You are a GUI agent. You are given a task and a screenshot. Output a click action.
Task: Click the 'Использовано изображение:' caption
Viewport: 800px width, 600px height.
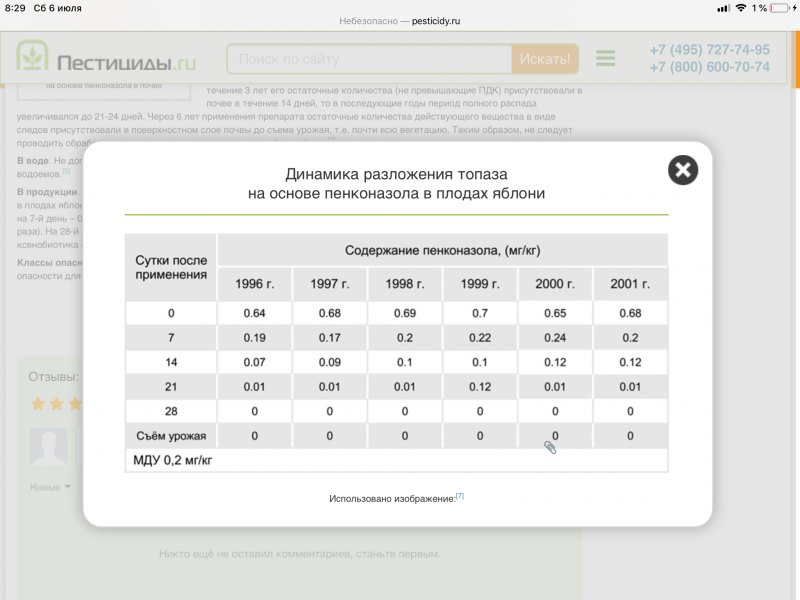392,498
